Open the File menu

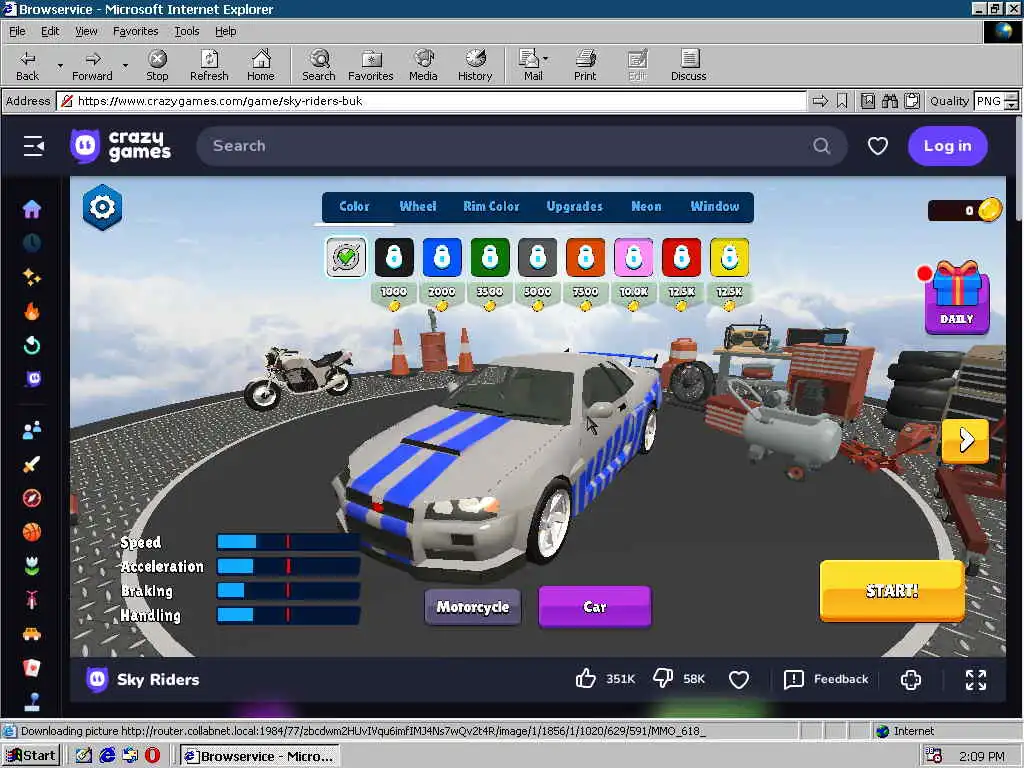pyautogui.click(x=17, y=31)
